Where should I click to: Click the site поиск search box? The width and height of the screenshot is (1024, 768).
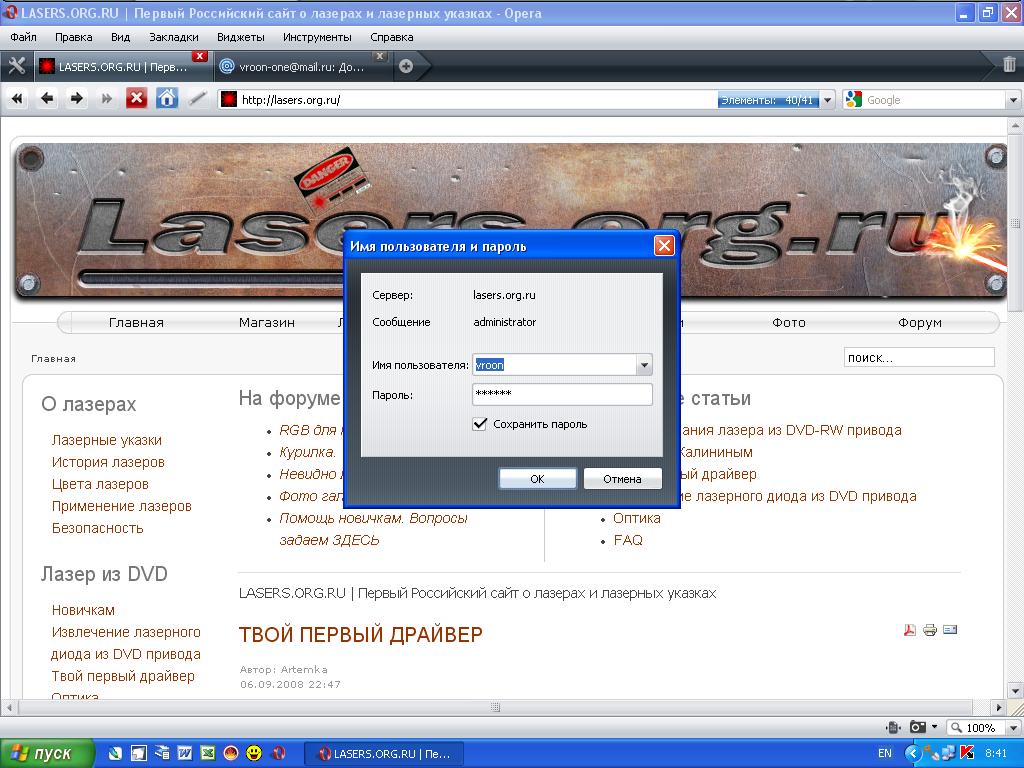click(920, 358)
